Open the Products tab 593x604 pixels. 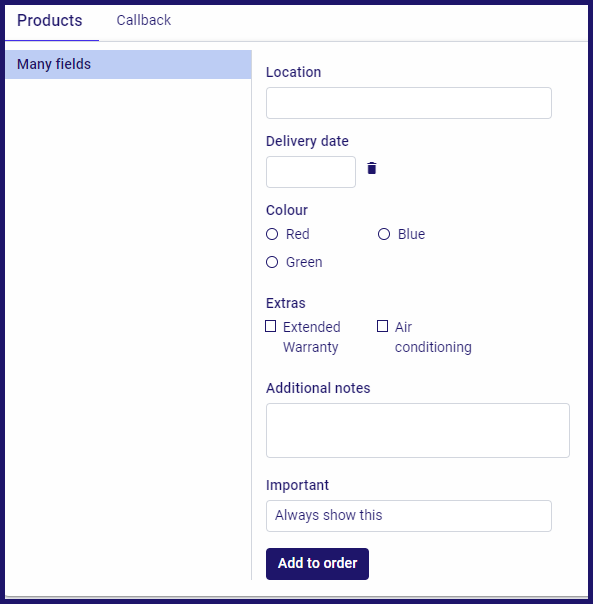(x=50, y=20)
